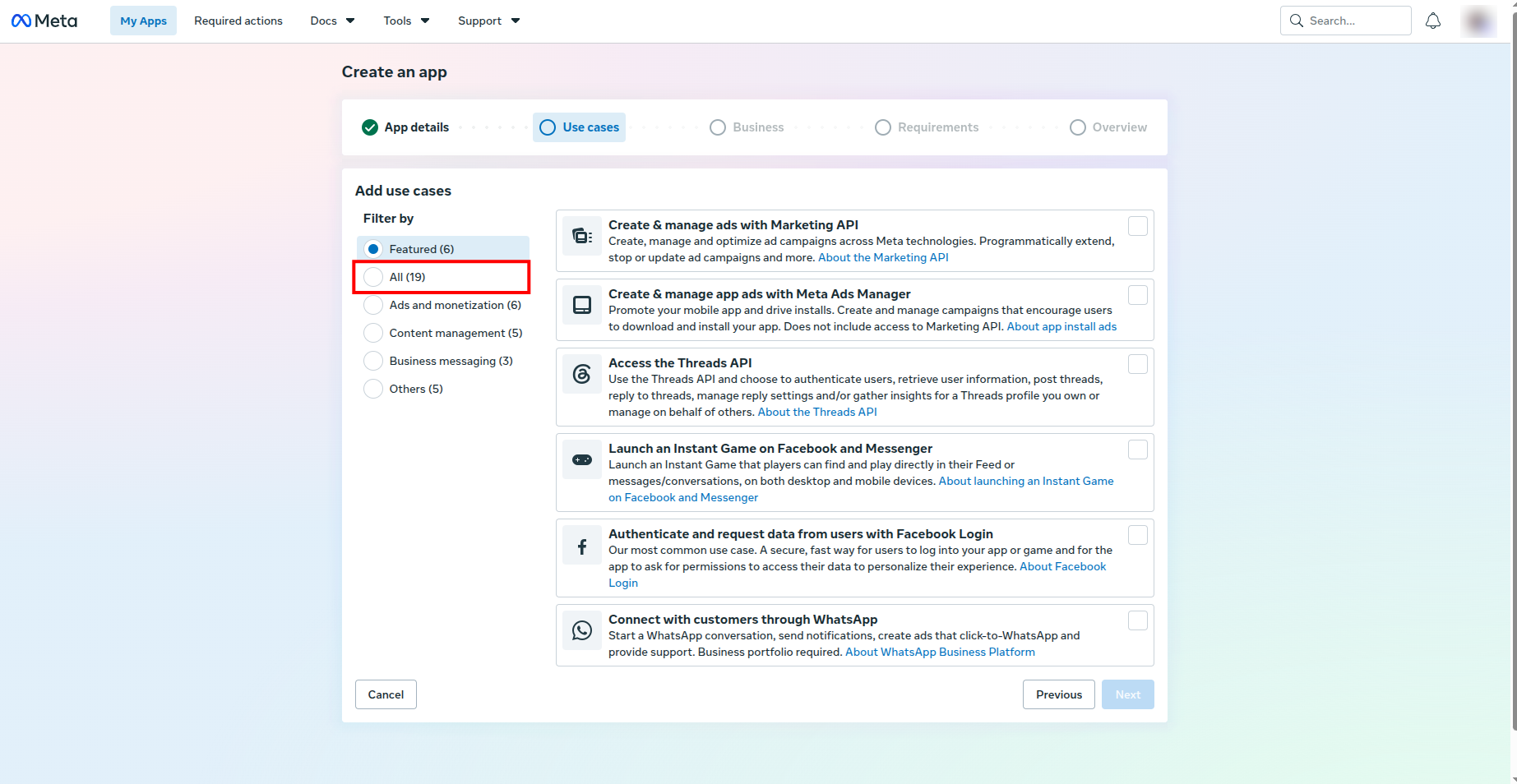
Task: Expand the Support dropdown menu
Action: click(488, 21)
